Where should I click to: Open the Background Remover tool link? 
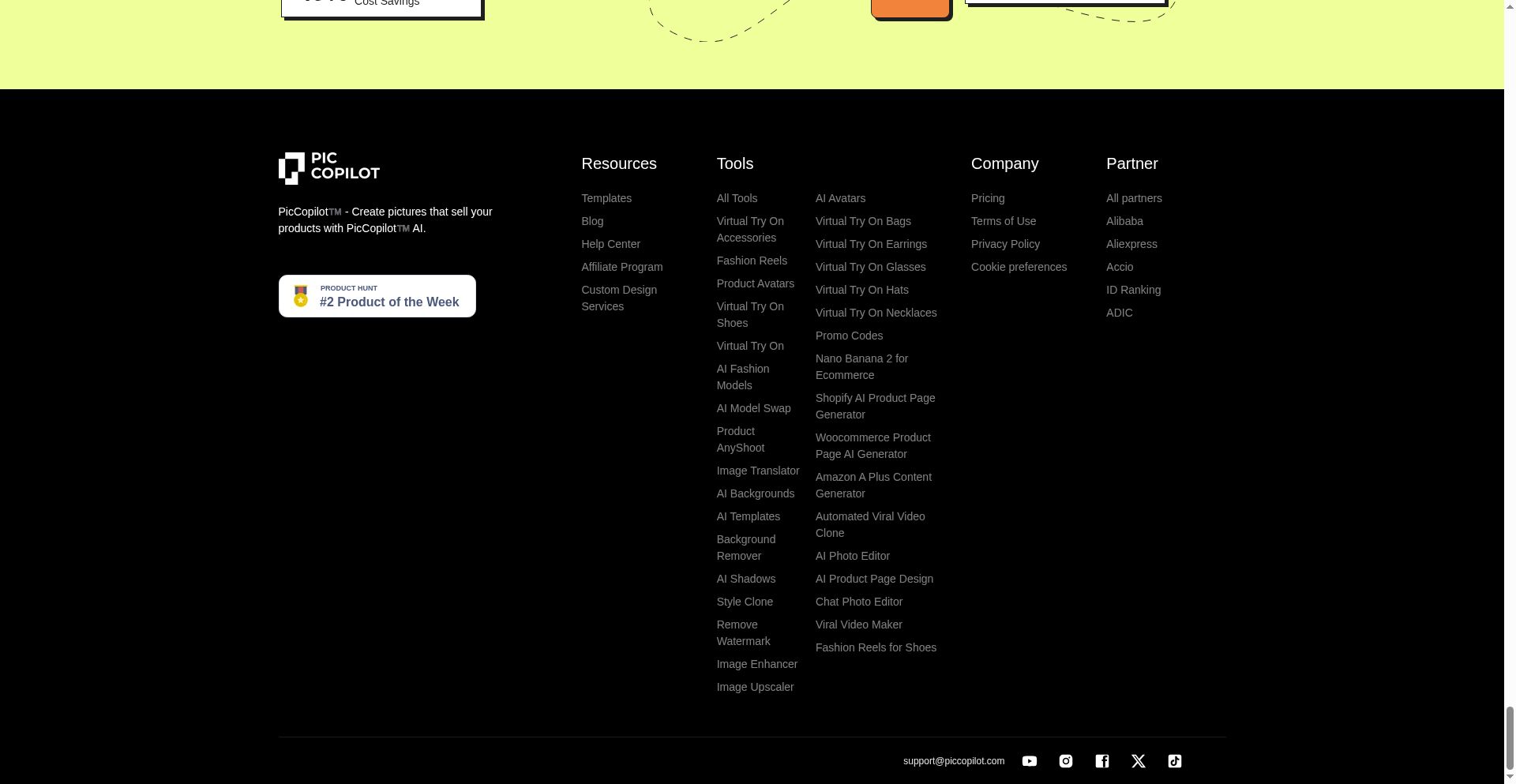(x=745, y=547)
